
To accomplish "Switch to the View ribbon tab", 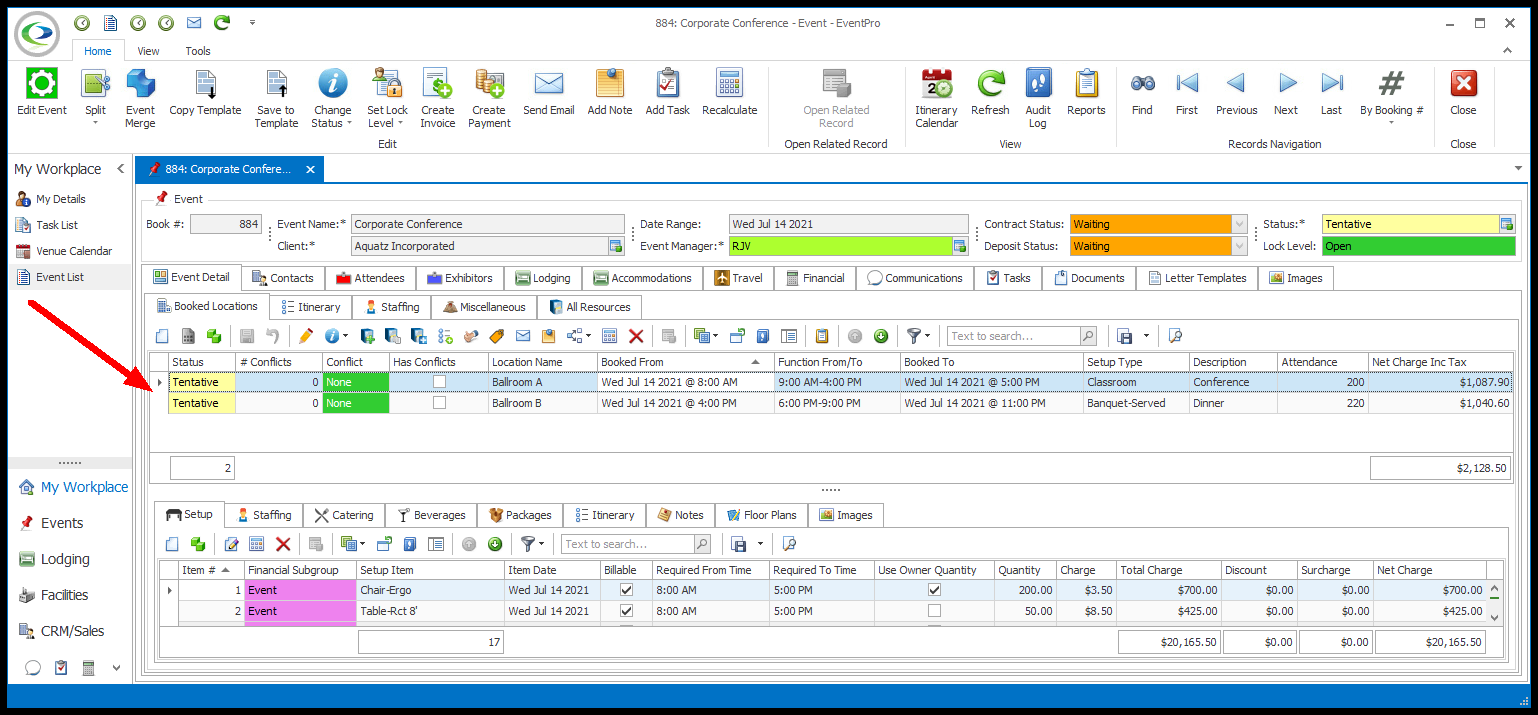I will click(x=148, y=51).
